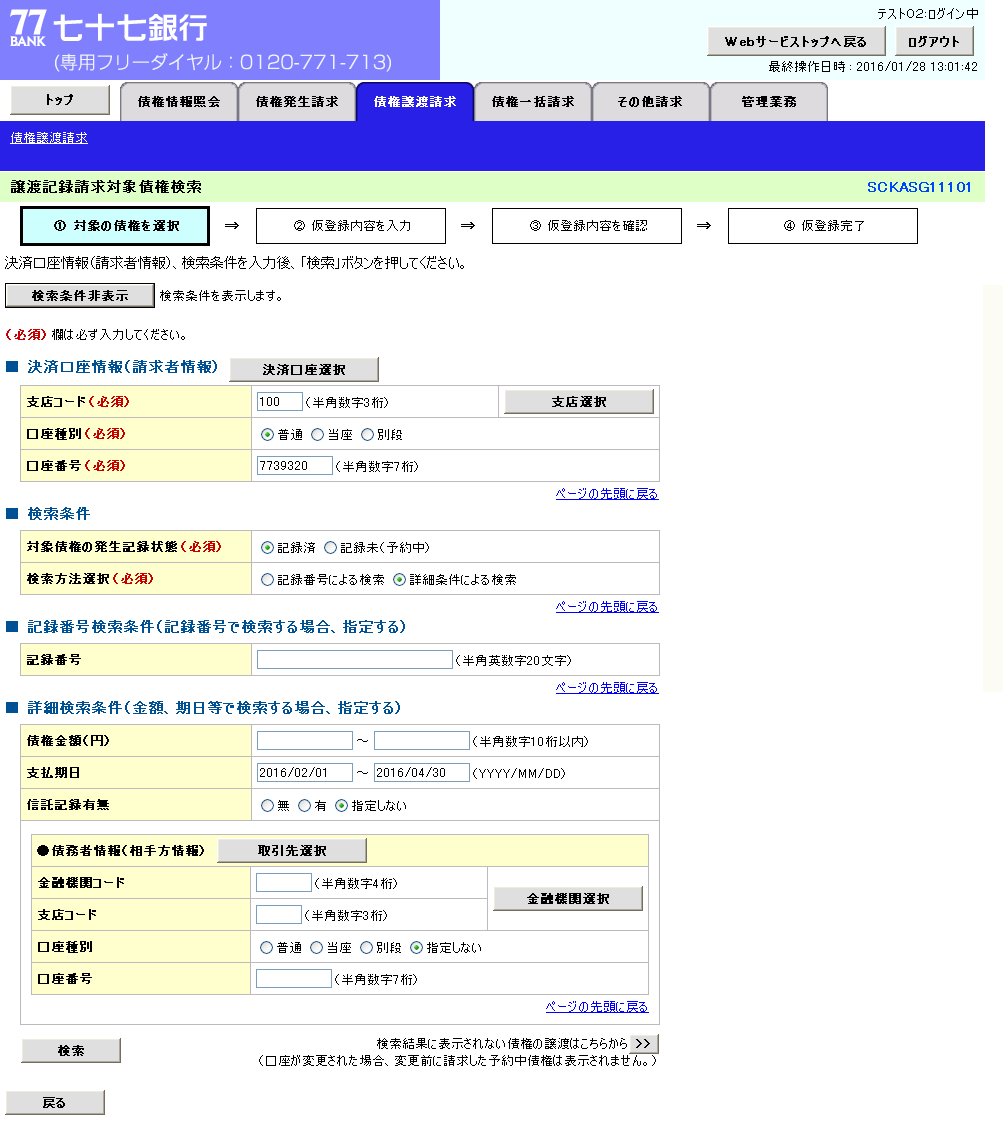Select 普通 for debtor account type

(266, 948)
